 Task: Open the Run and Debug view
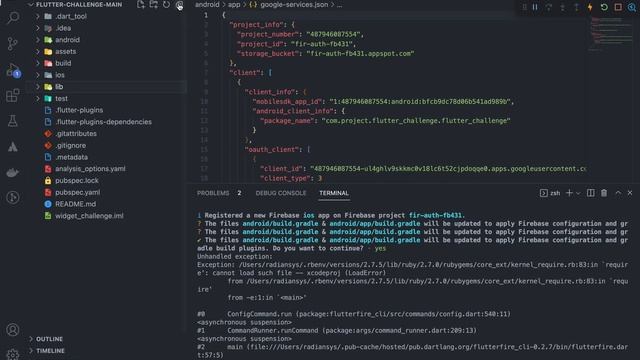(13, 70)
